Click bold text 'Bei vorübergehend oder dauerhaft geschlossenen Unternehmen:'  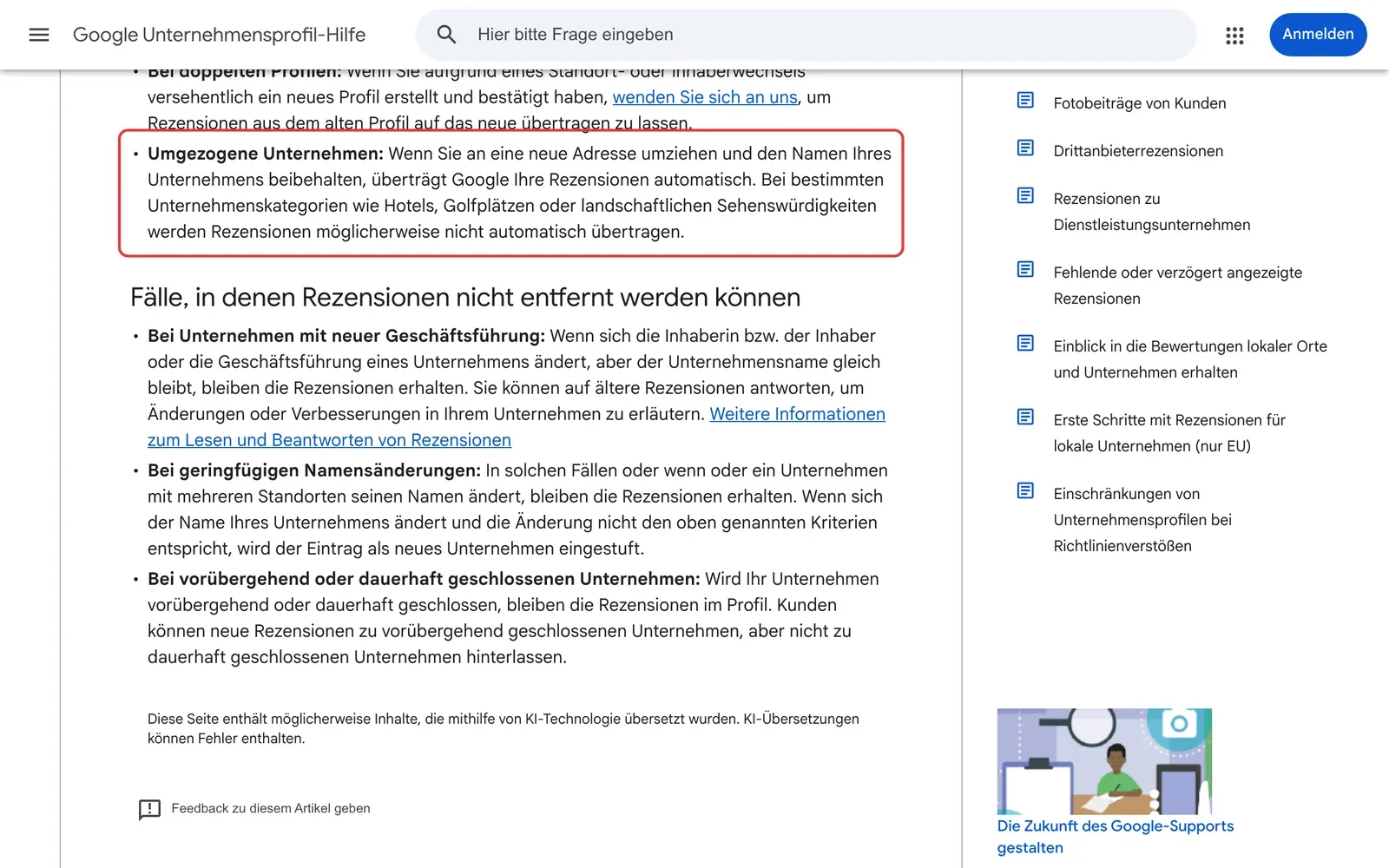click(424, 579)
